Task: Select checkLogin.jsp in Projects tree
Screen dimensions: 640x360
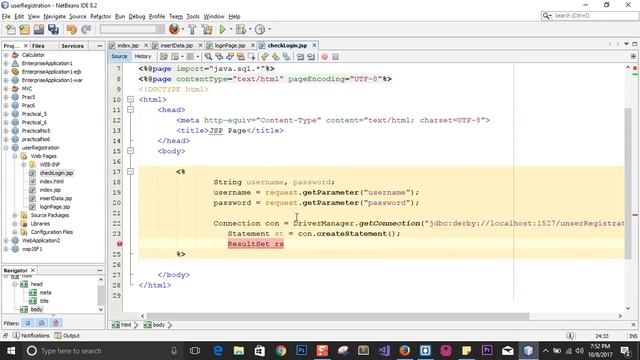Action: point(56,173)
